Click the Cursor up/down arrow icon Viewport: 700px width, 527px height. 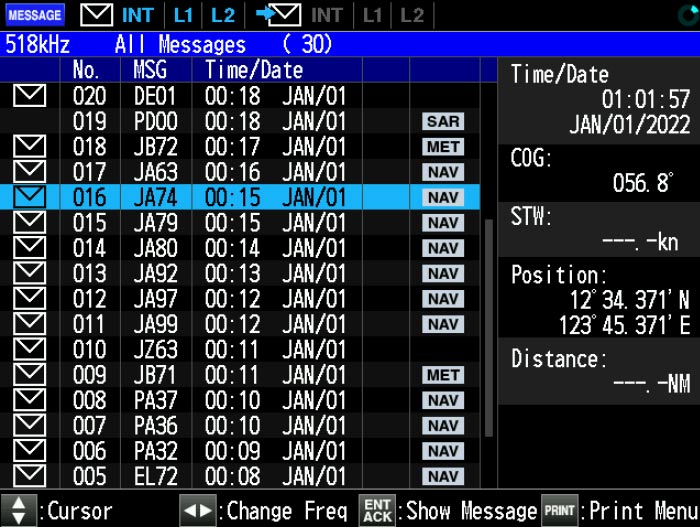coord(20,510)
